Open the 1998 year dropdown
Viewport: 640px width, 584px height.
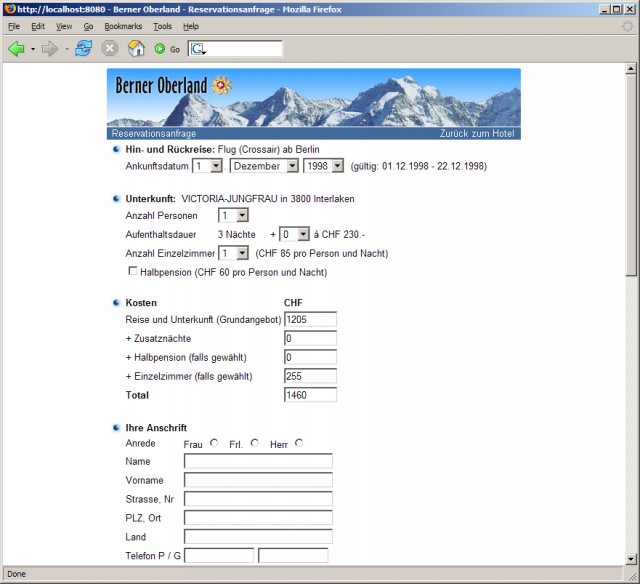[323, 166]
